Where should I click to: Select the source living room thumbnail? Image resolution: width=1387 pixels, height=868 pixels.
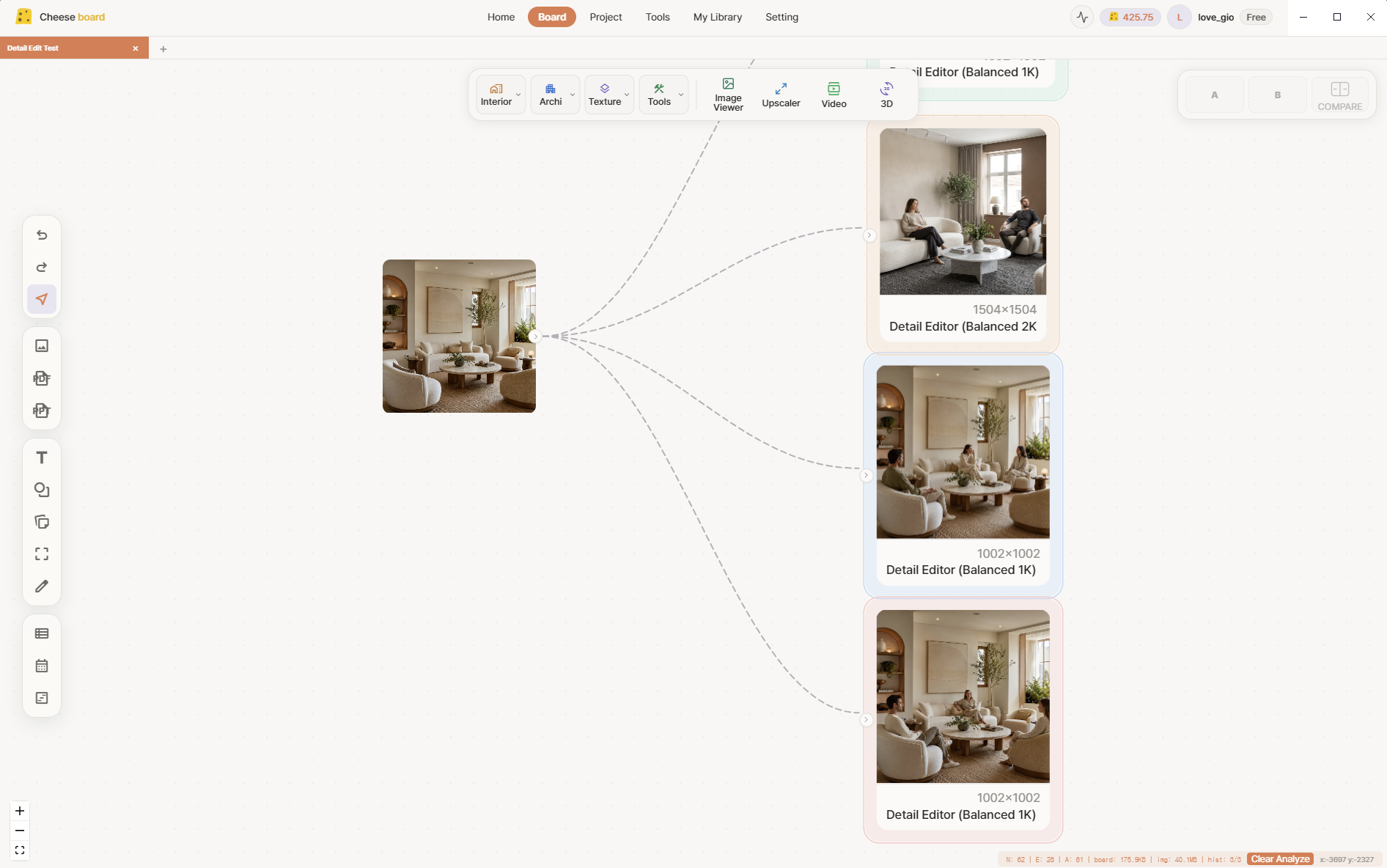click(459, 336)
